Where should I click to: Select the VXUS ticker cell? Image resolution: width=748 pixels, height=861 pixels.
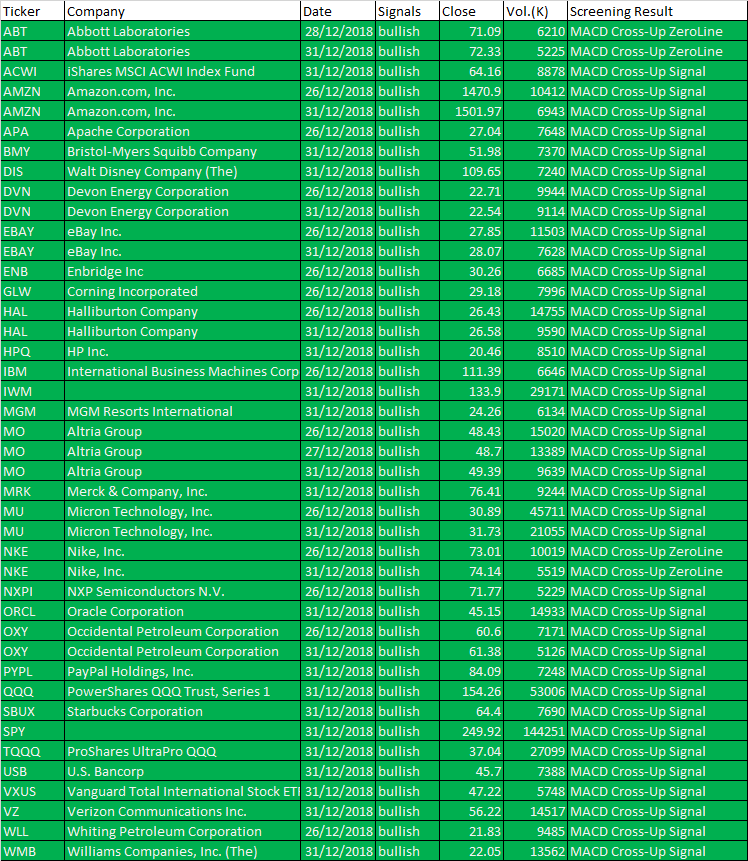point(32,791)
